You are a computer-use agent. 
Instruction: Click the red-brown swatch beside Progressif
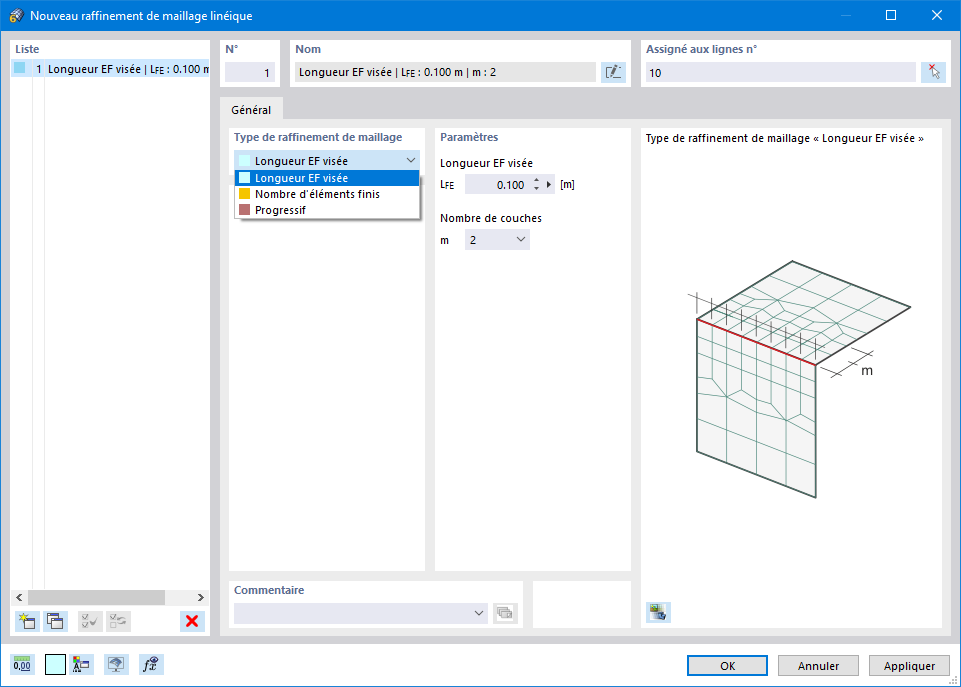[245, 210]
